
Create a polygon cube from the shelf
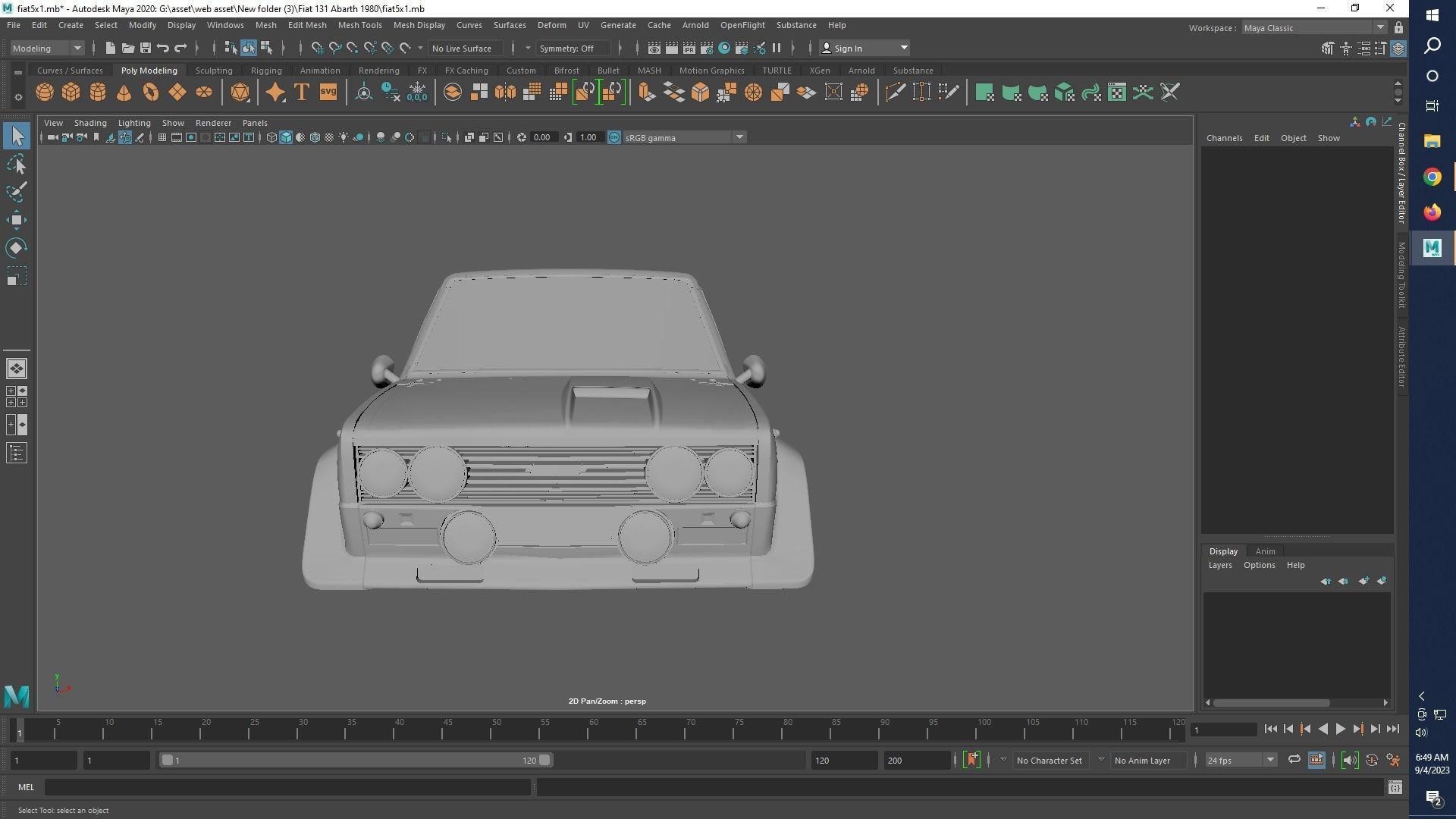tap(71, 93)
